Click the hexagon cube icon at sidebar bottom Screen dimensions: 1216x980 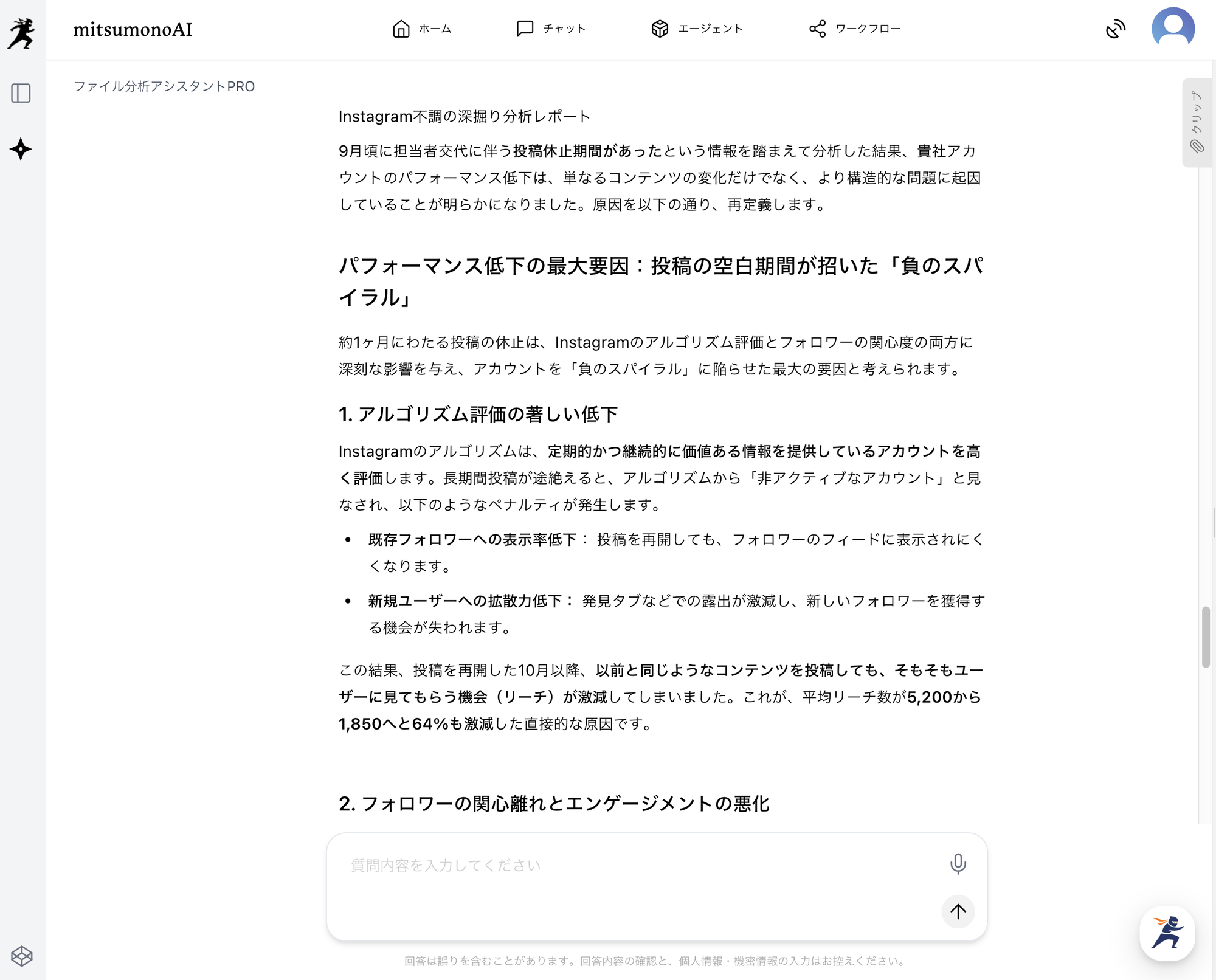point(22,956)
